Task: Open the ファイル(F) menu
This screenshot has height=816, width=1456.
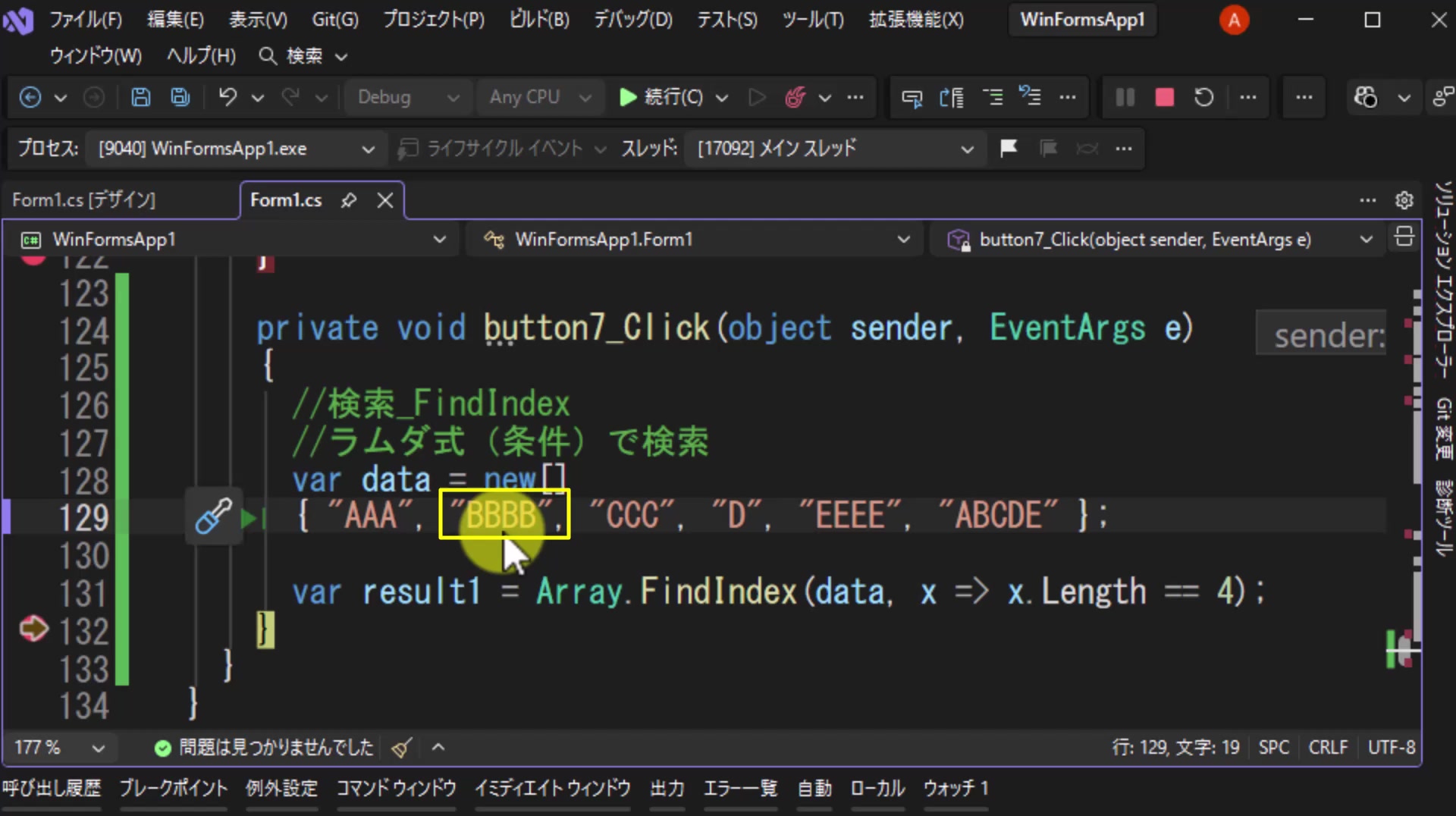Action: point(86,20)
